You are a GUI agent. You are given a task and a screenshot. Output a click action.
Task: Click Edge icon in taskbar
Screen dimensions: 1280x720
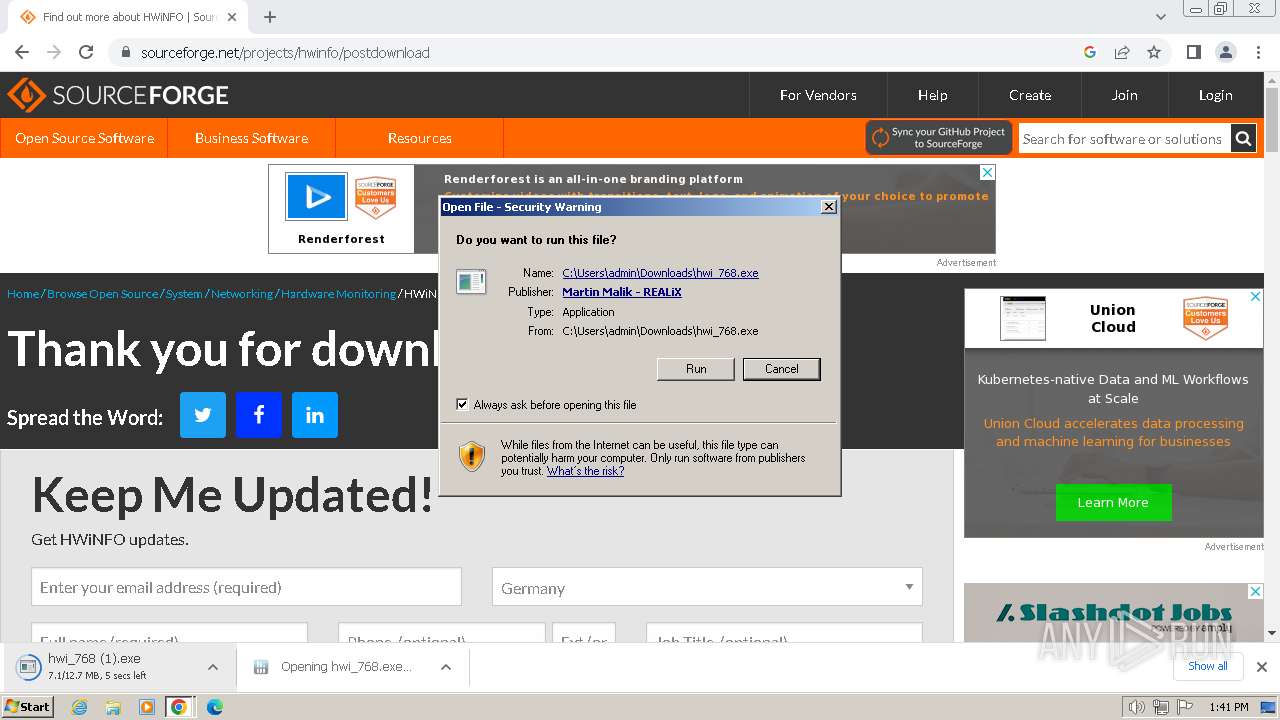(214, 707)
